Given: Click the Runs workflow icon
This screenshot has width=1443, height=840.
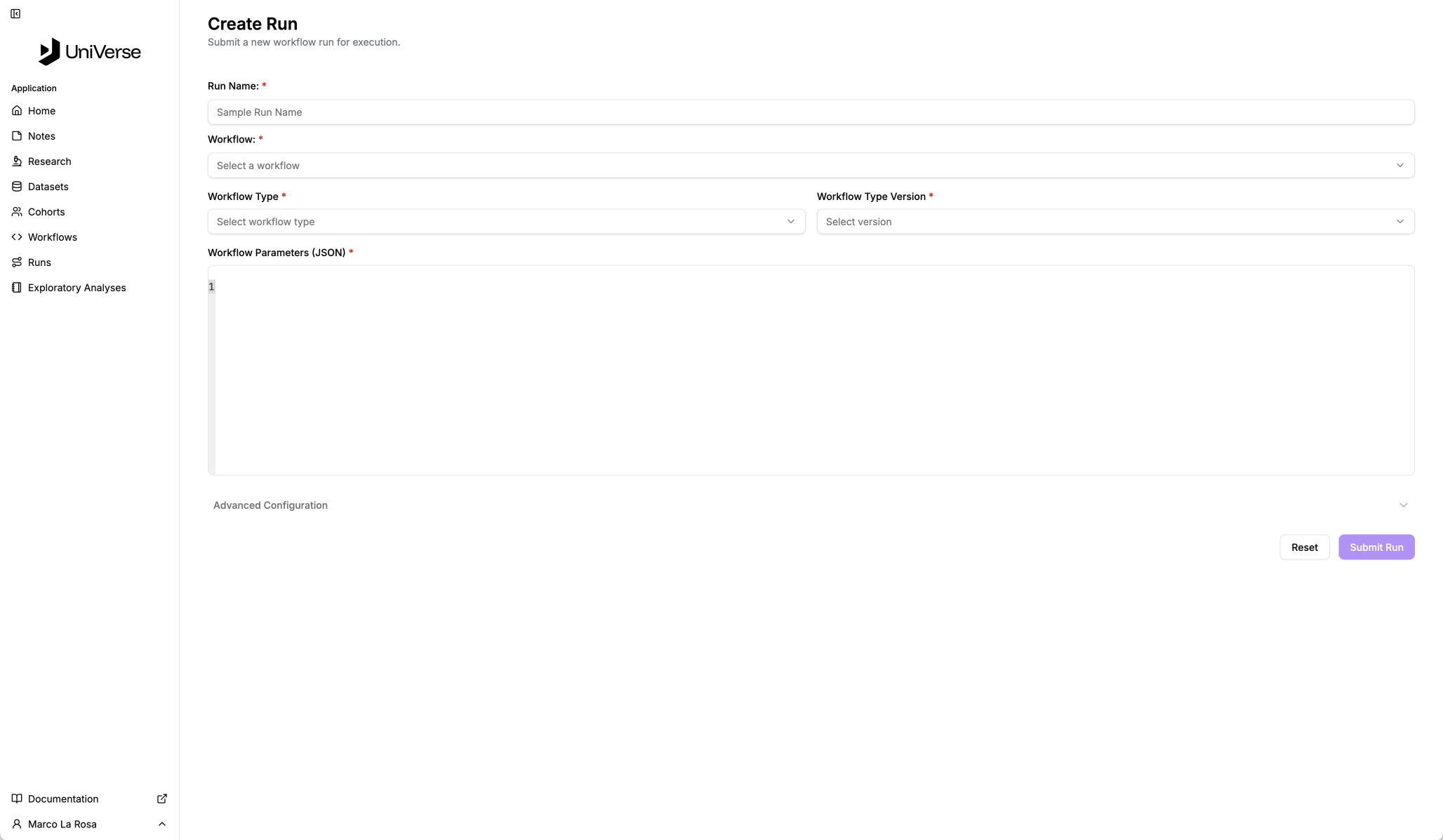Looking at the screenshot, I should pyautogui.click(x=17, y=262).
